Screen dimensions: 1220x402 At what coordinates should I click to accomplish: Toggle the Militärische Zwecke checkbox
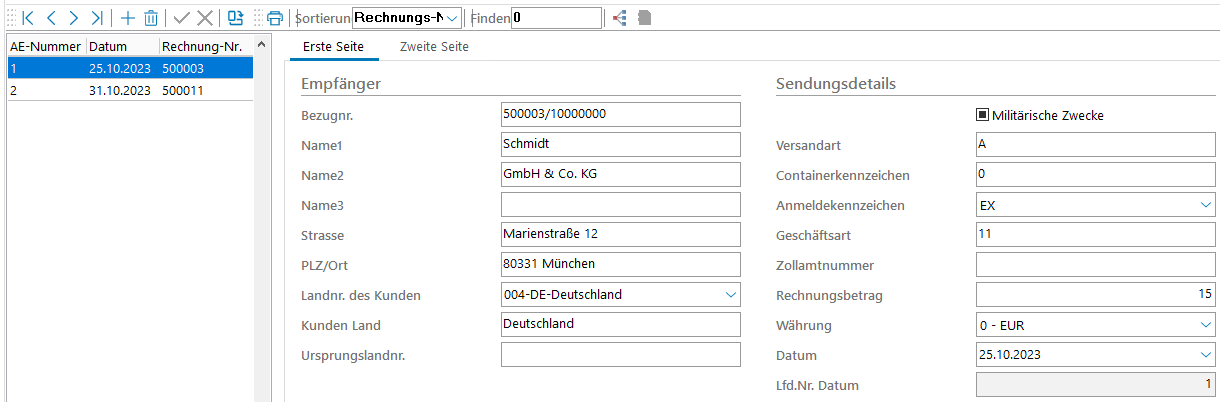983,115
